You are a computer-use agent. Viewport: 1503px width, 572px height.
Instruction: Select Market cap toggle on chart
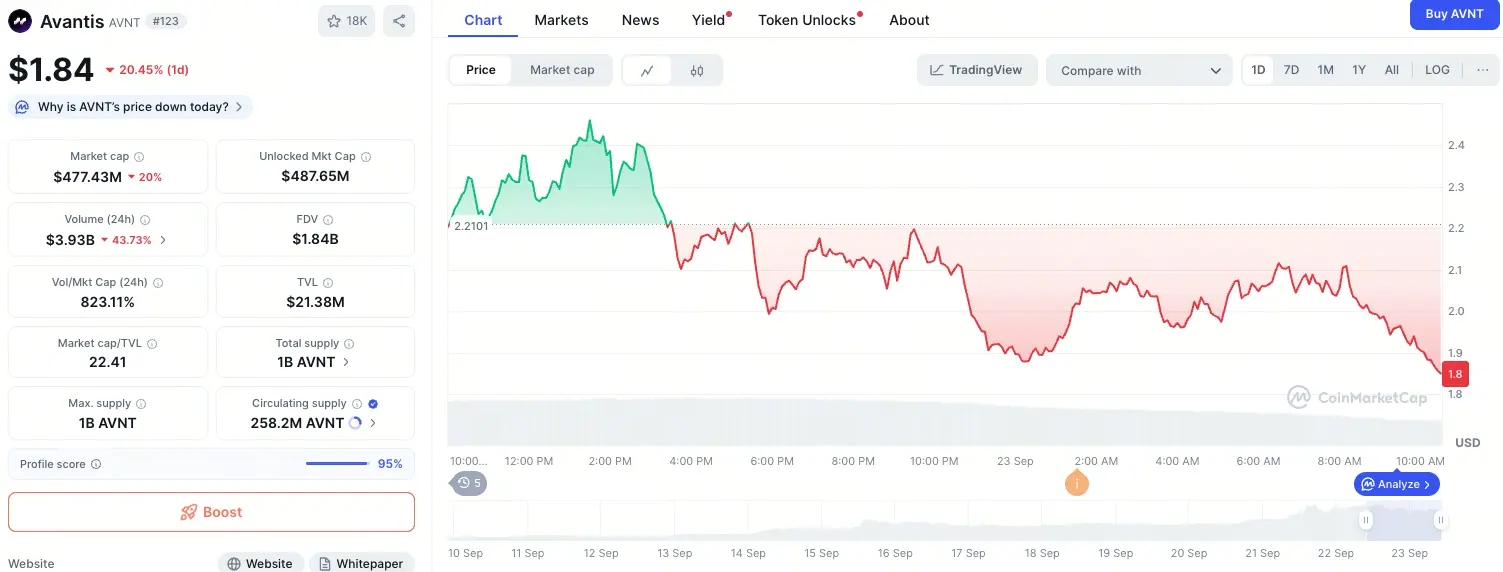tap(562, 70)
